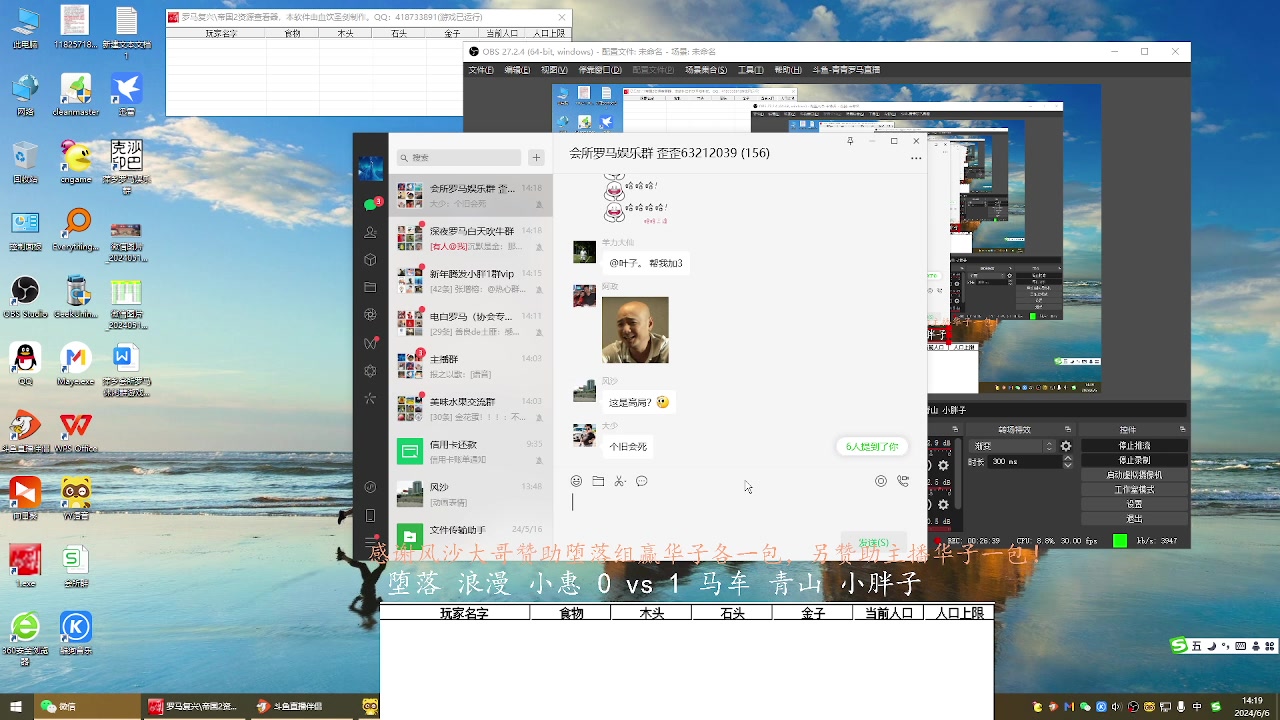Click the phone icon in WeChat sidebar
The image size is (1280, 720).
point(370,516)
